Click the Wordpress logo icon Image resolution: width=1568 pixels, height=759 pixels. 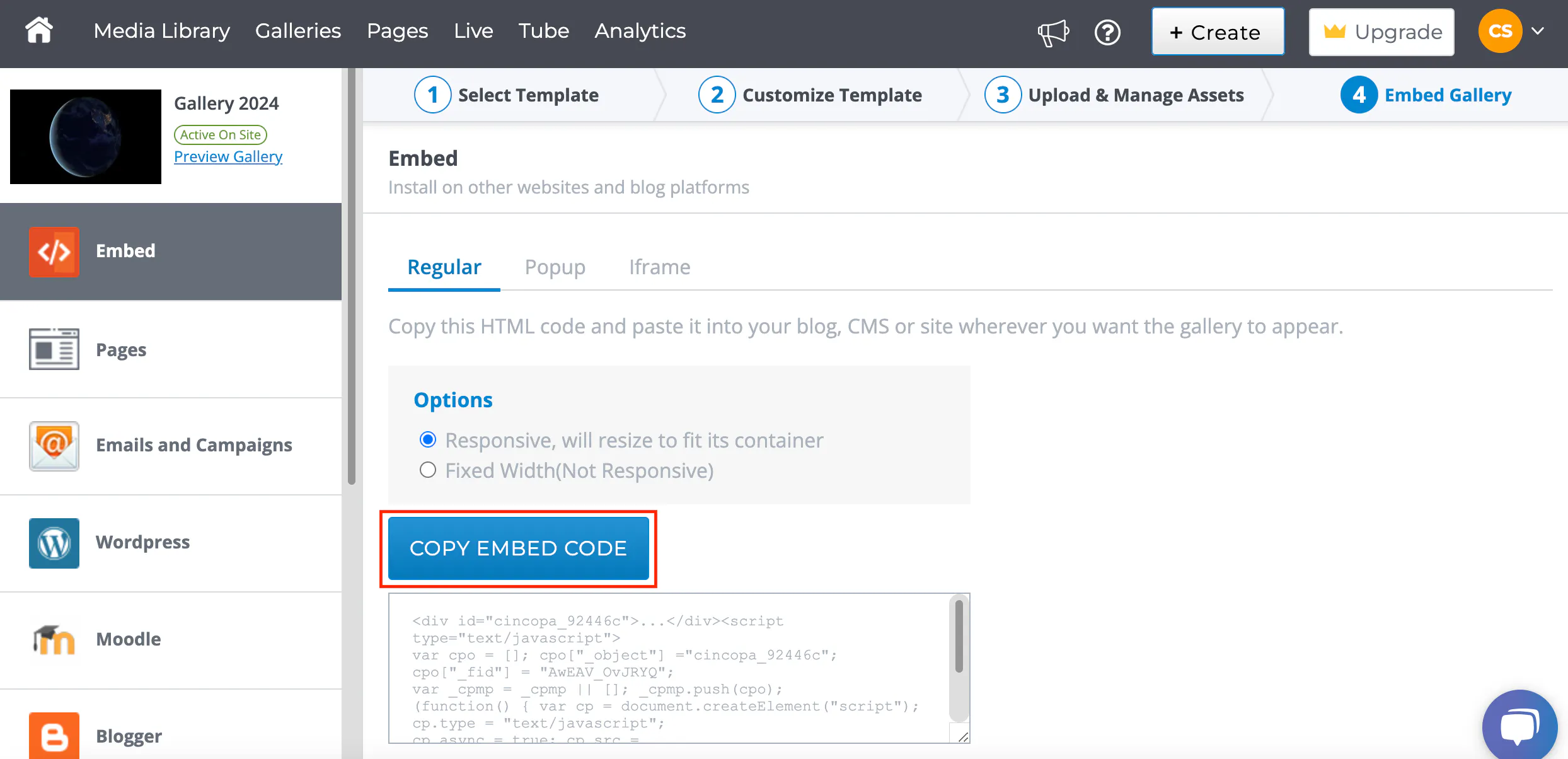54,543
